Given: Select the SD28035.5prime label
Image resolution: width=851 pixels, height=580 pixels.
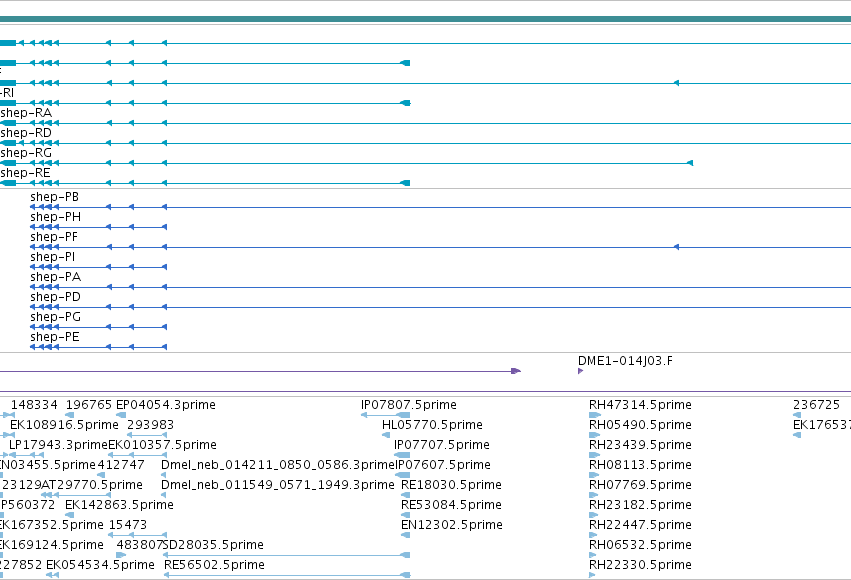Looking at the screenshot, I should point(214,545).
